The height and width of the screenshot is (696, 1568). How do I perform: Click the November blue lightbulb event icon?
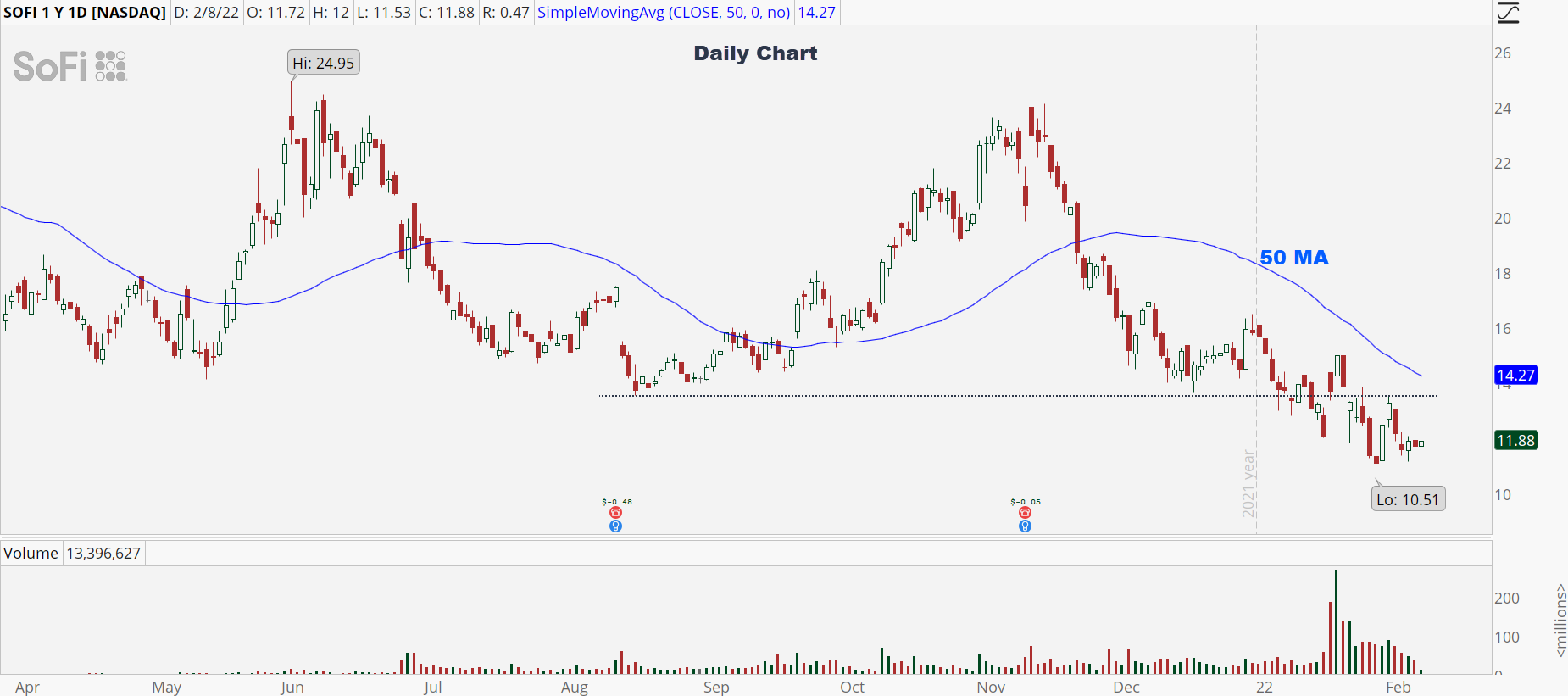[1025, 526]
